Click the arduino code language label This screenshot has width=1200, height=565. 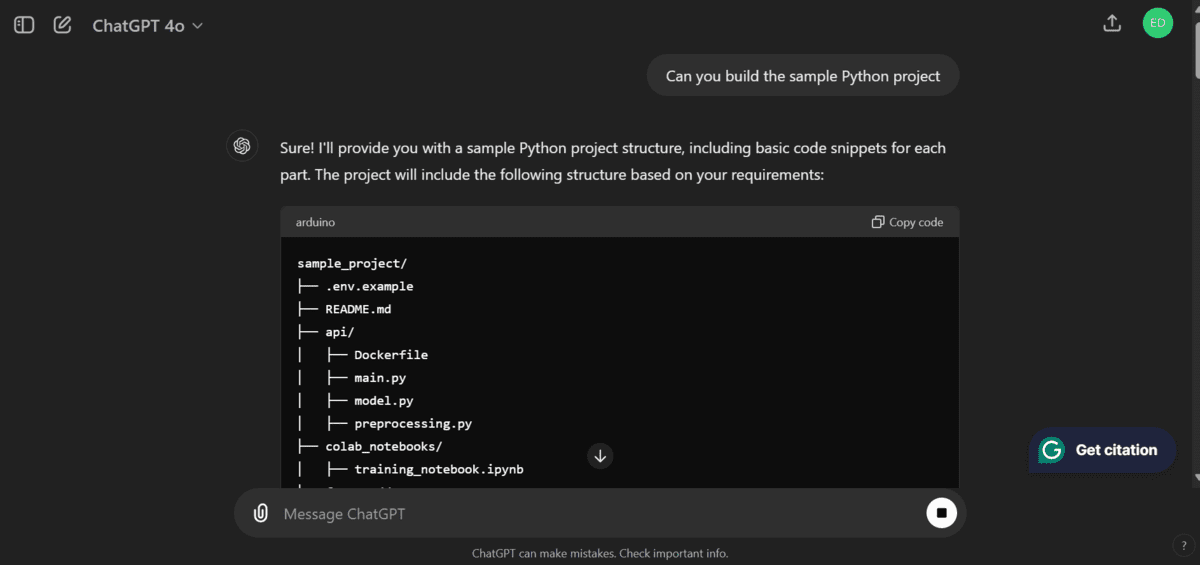(315, 222)
